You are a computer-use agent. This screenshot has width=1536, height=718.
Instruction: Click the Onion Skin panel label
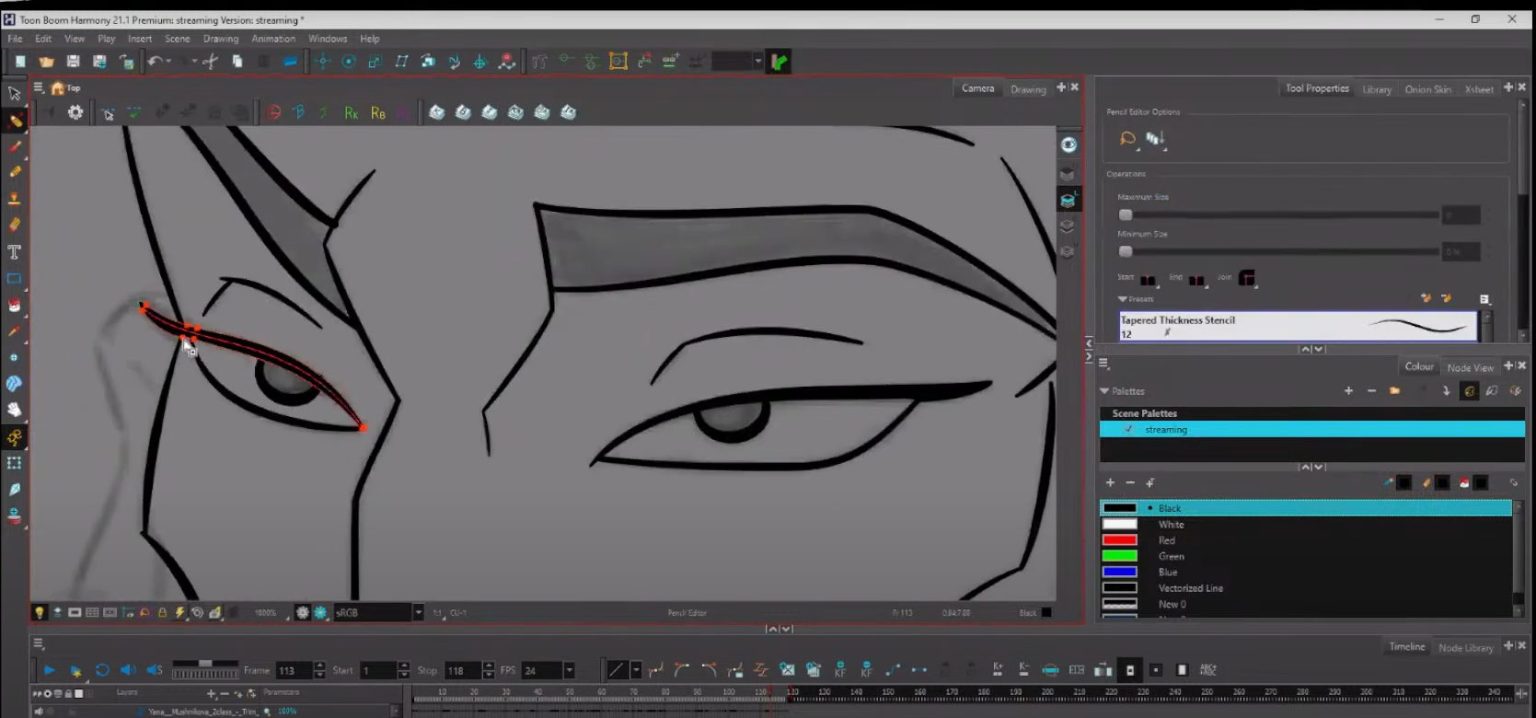tap(1428, 88)
